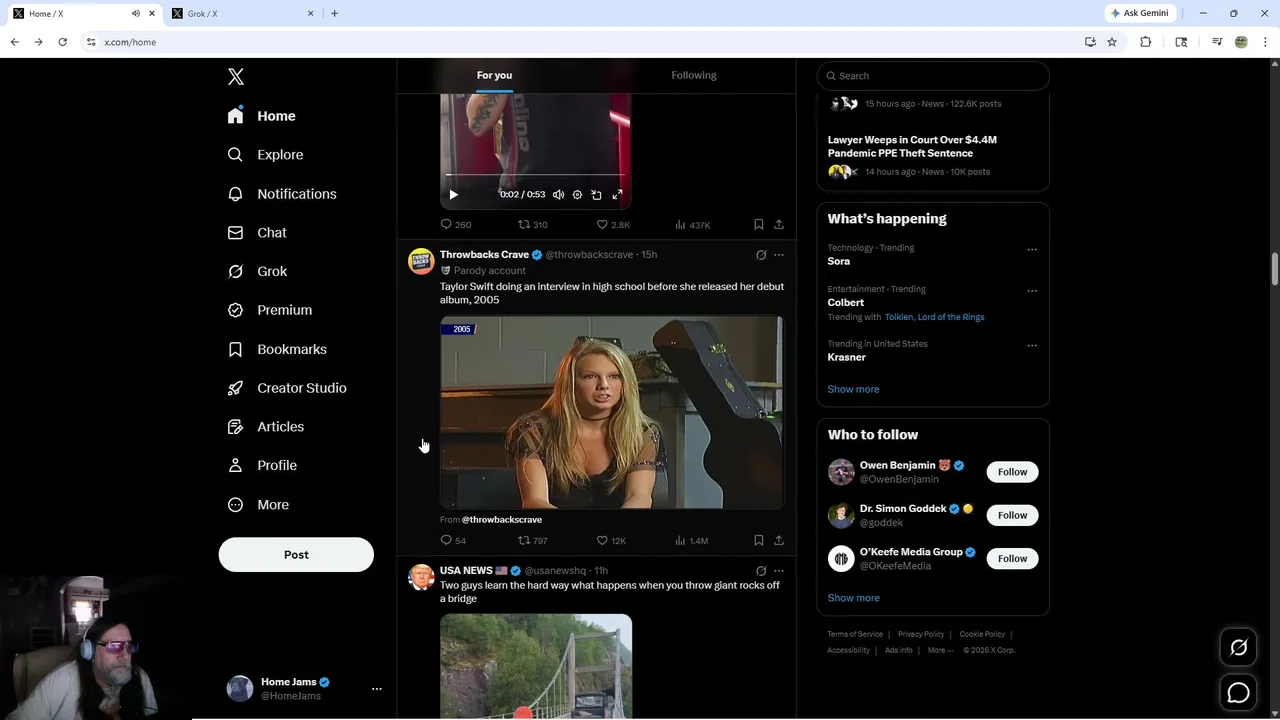This screenshot has height=720, width=1280.
Task: Reply to Throwbacks Crave post
Action: coord(453,541)
